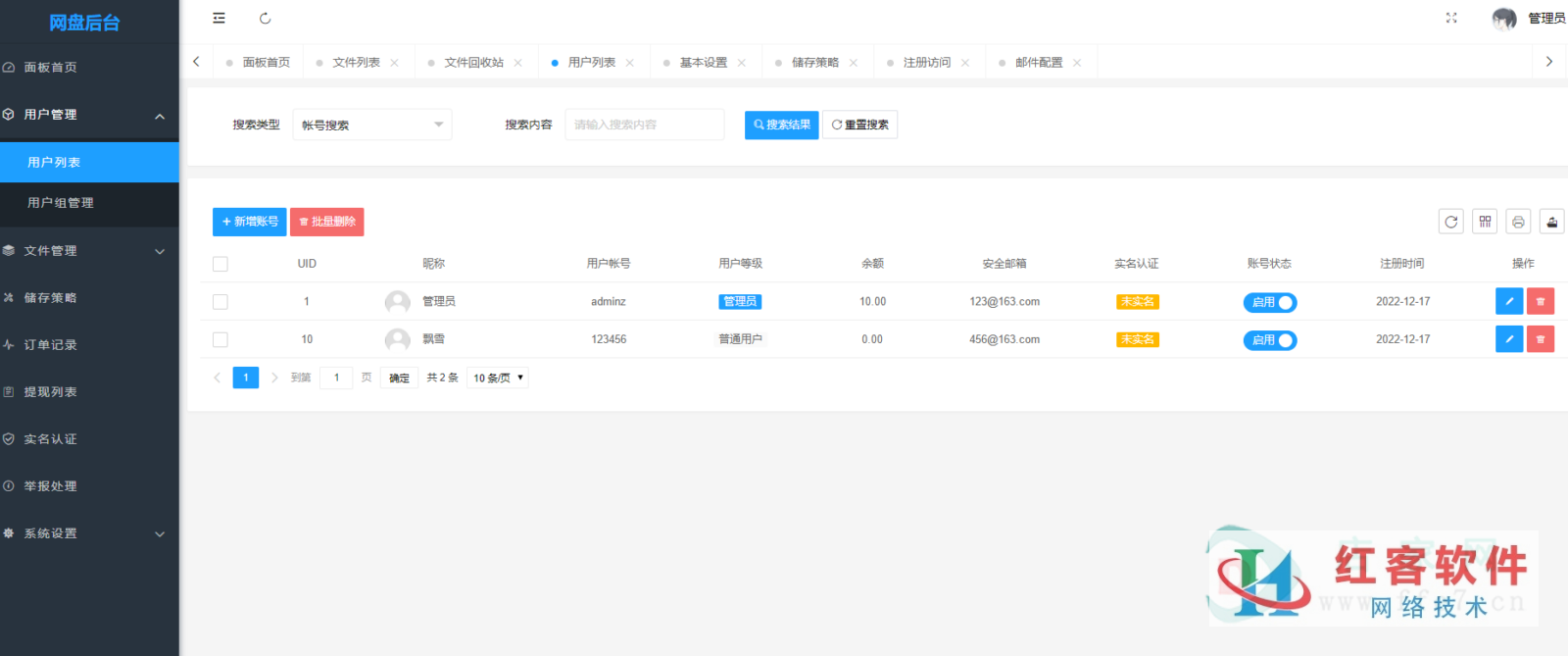Click the 新增账号 button
This screenshot has width=1568, height=656.
[x=249, y=222]
